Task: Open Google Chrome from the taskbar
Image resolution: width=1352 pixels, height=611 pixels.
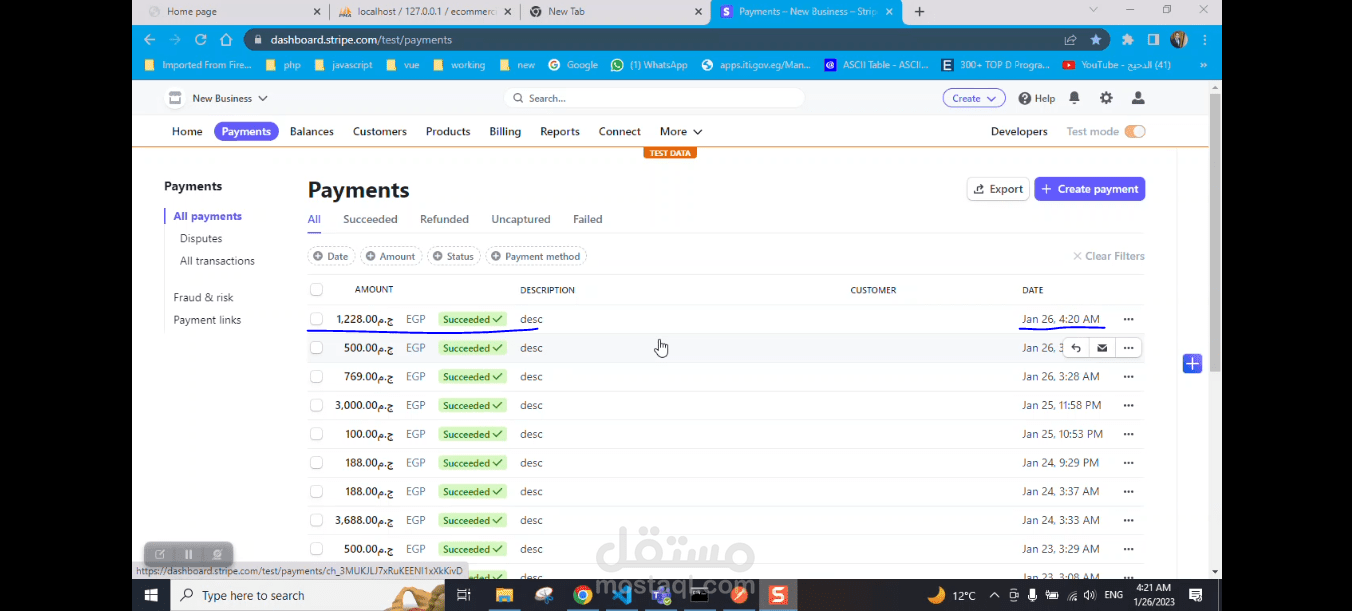Action: pos(582,595)
